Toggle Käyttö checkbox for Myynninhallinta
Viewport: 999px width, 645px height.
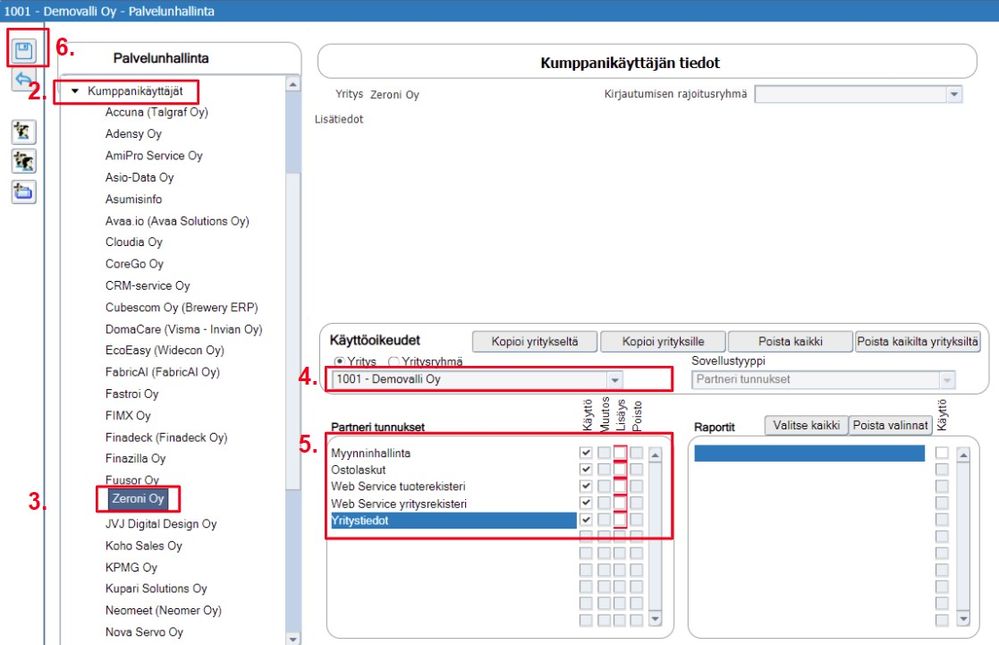(x=586, y=453)
